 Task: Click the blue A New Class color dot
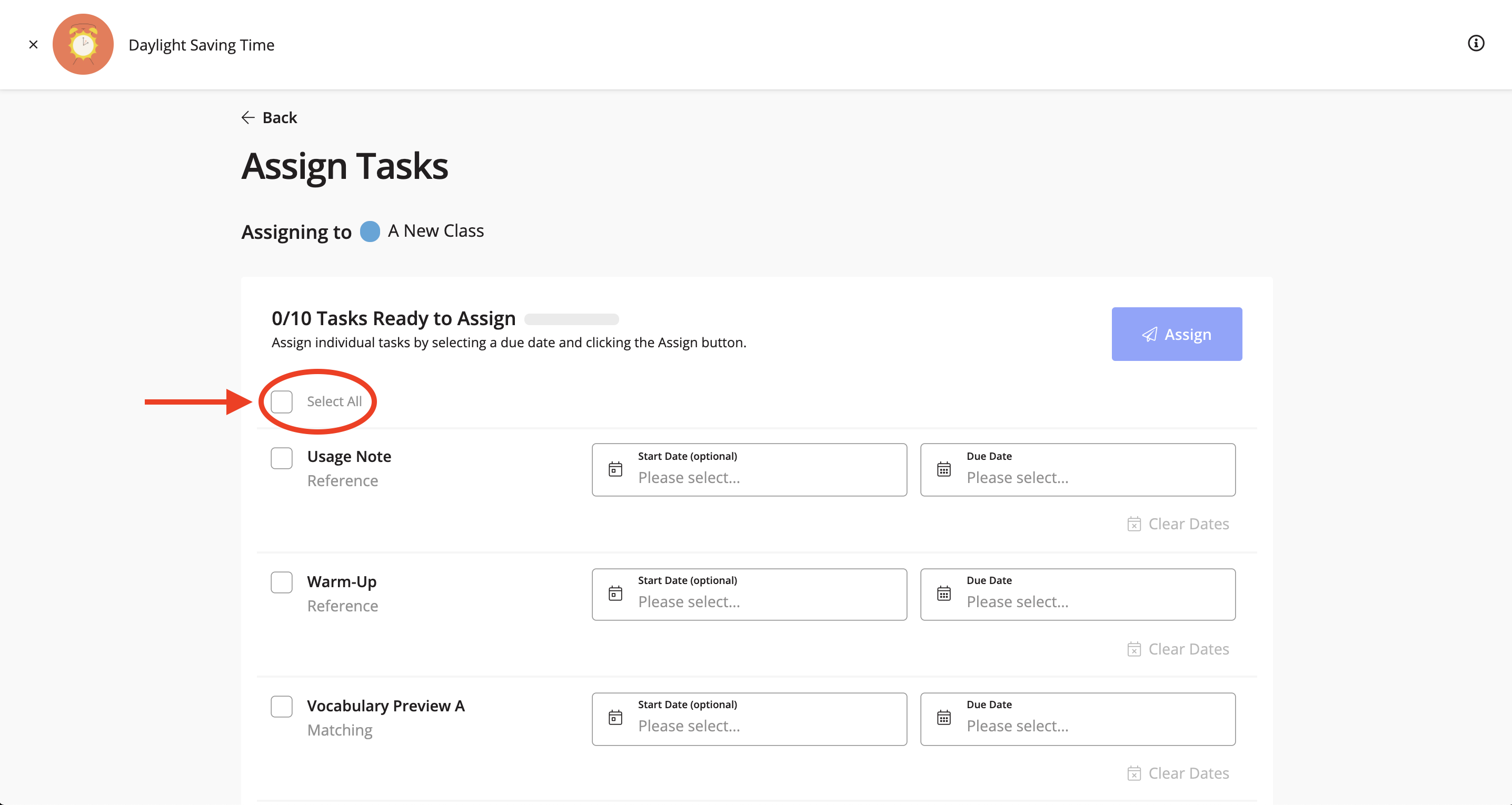click(x=370, y=231)
